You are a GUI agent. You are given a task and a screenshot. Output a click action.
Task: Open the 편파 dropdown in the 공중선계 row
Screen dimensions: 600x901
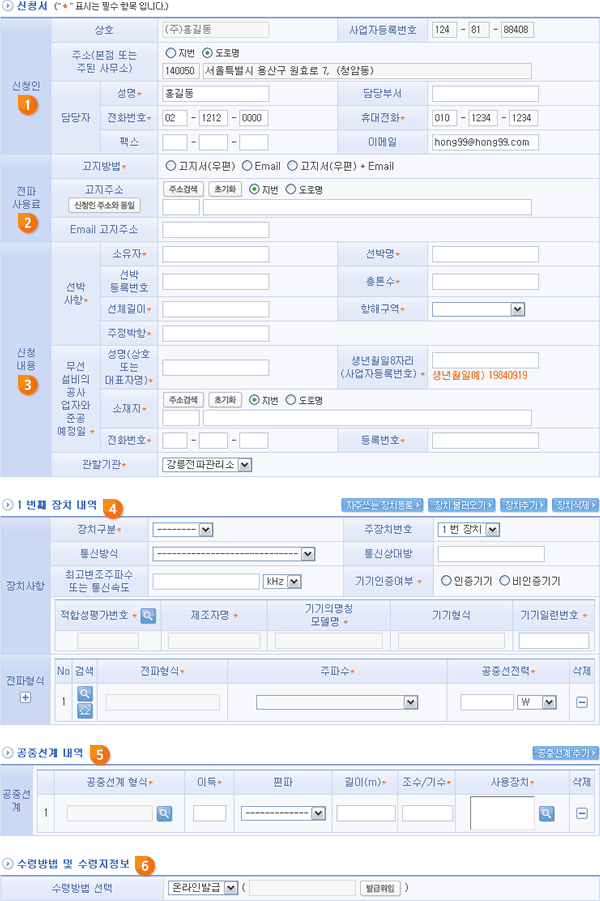(x=283, y=813)
